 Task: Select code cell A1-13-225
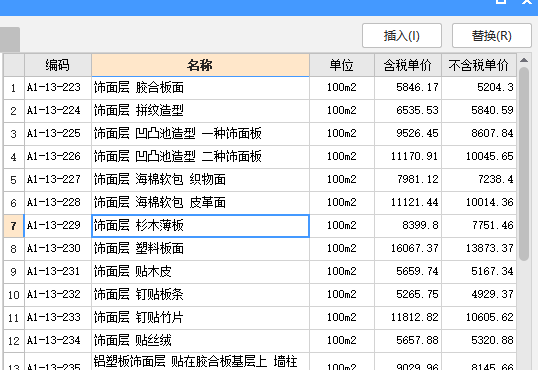(58, 134)
